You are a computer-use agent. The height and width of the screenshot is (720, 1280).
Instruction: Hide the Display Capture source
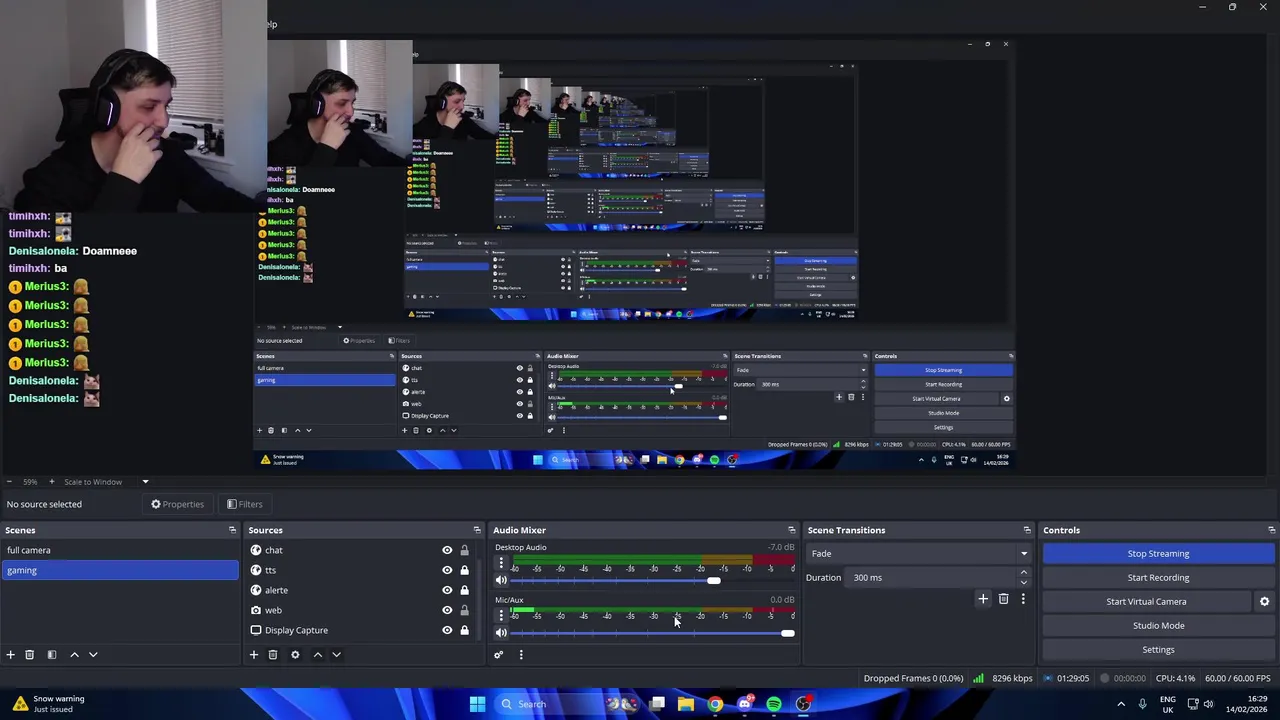pos(447,630)
